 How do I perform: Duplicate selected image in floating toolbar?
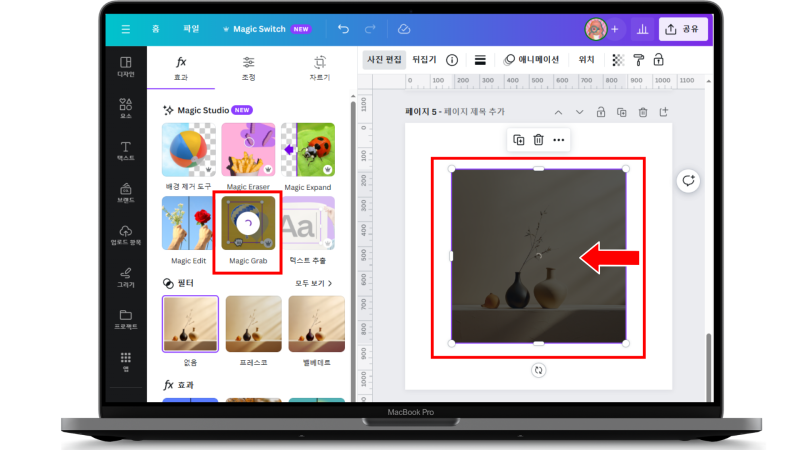pyautogui.click(x=518, y=140)
